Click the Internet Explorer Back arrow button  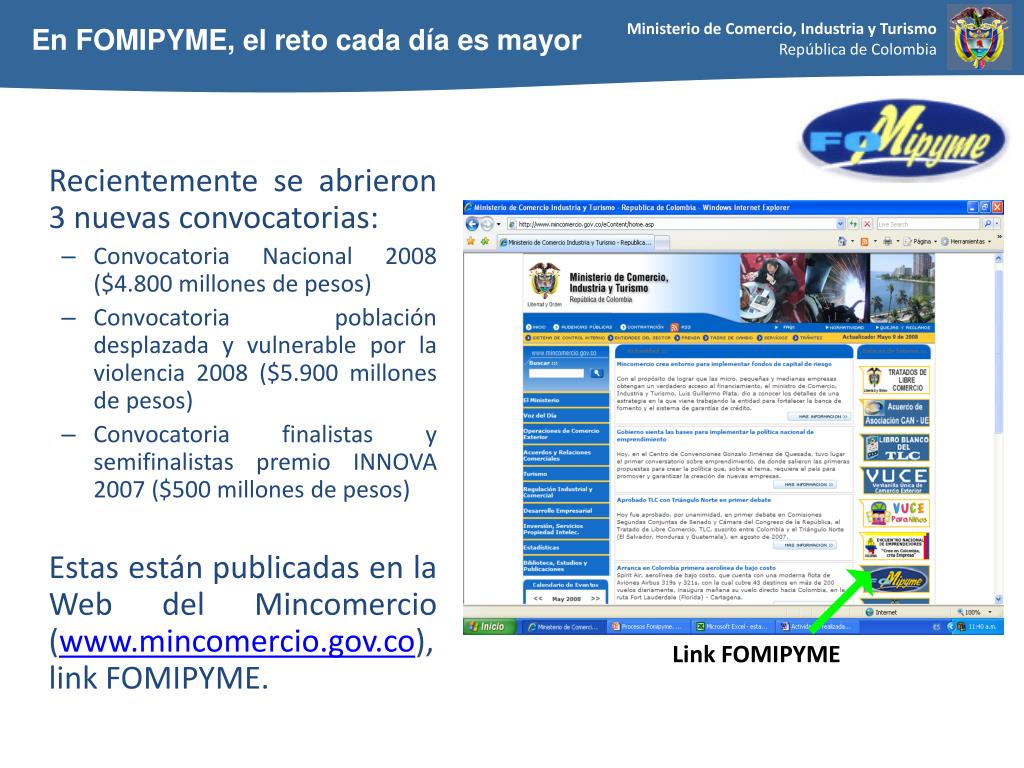[x=472, y=224]
